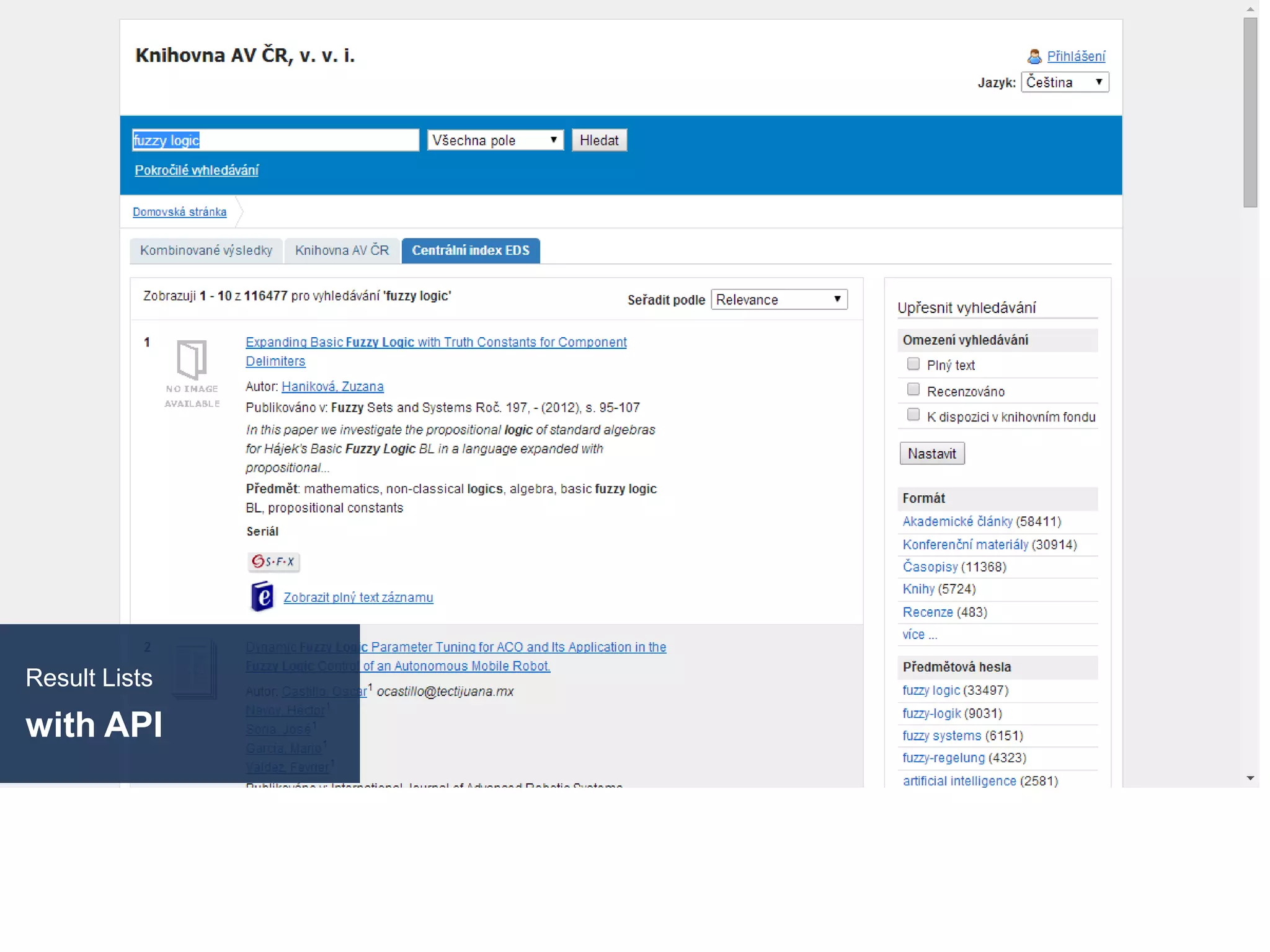Filter by Časopisy format

(930, 566)
